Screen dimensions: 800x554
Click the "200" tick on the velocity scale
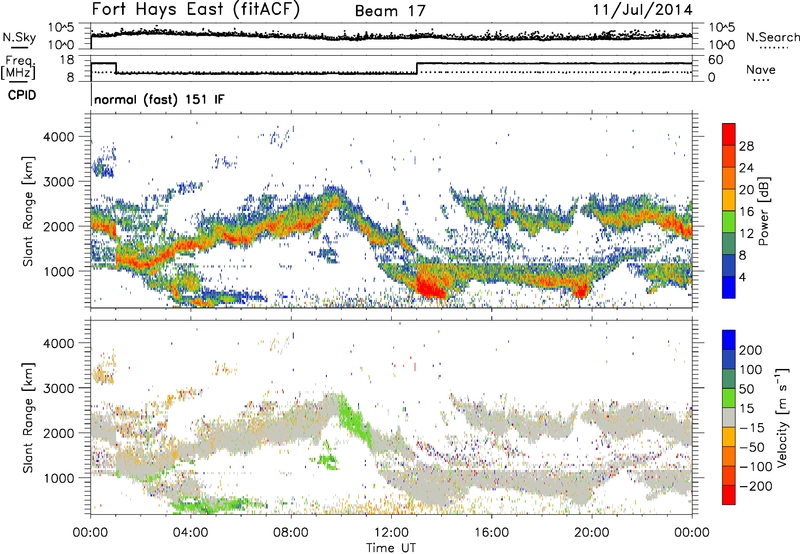pyautogui.click(x=751, y=350)
